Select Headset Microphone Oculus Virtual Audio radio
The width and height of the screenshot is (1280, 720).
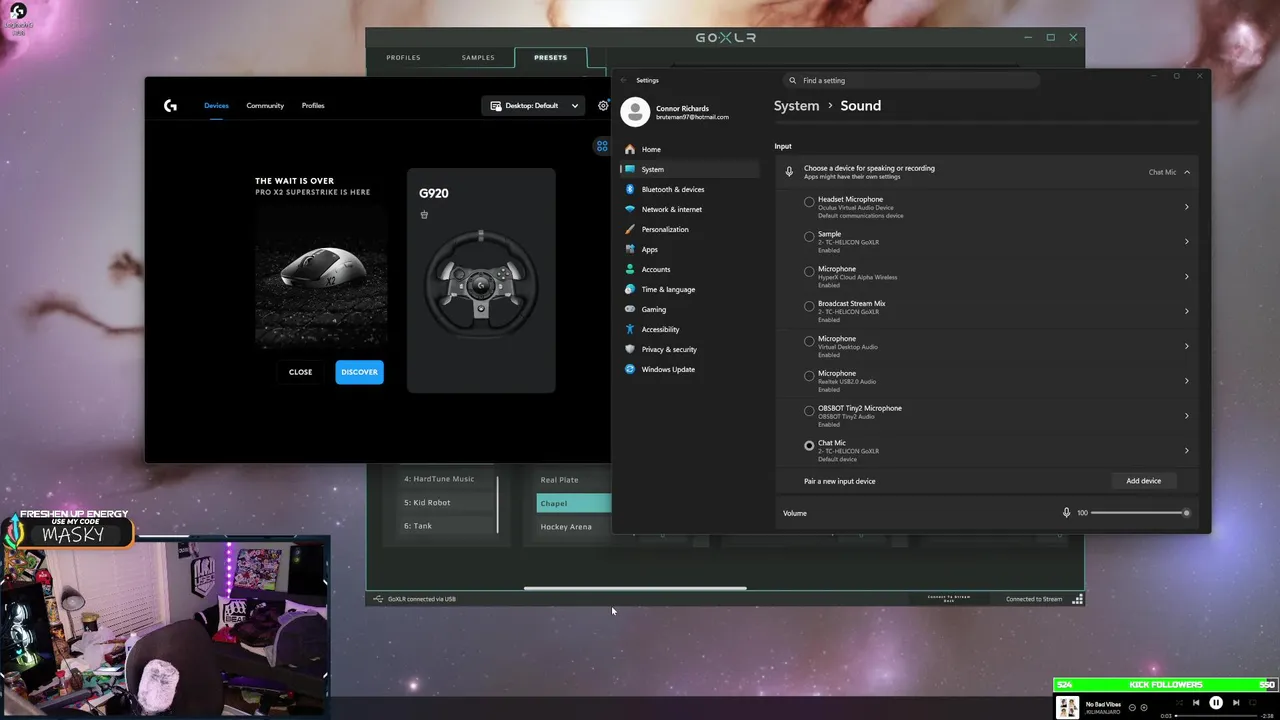[x=809, y=202]
